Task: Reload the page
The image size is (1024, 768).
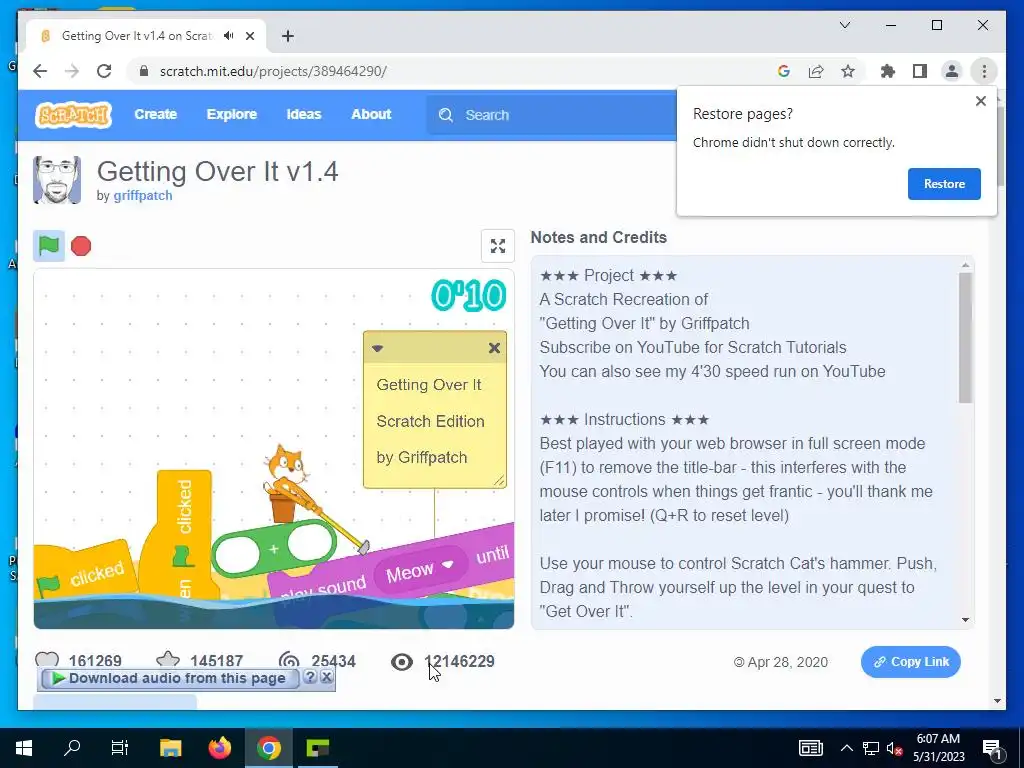Action: pos(104,71)
